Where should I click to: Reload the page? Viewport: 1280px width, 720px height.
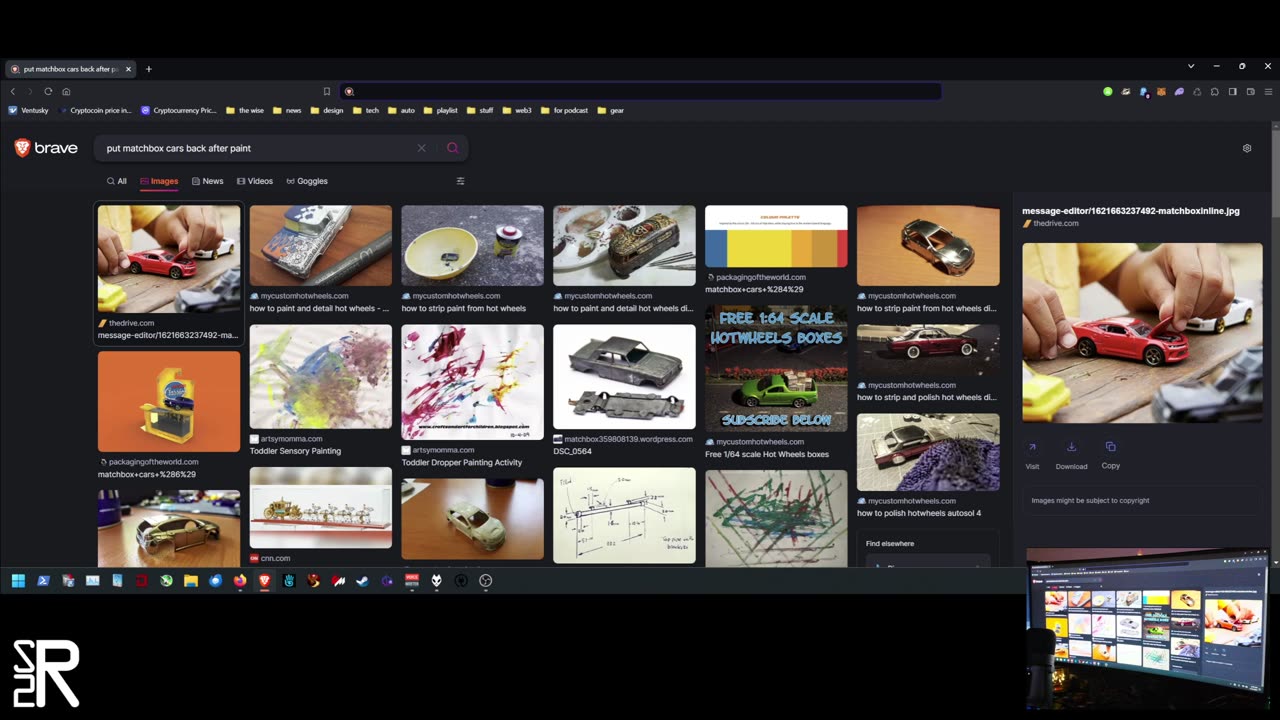[48, 91]
